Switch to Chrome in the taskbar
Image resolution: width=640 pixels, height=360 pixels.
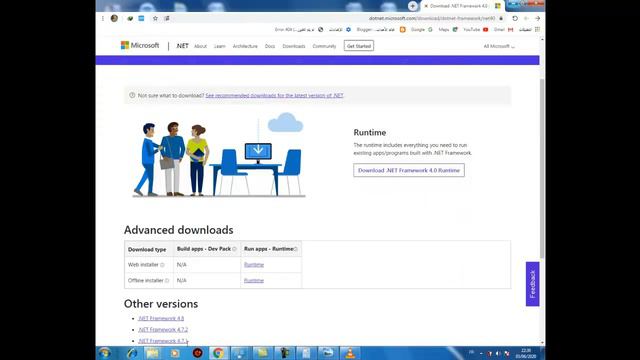(218, 353)
